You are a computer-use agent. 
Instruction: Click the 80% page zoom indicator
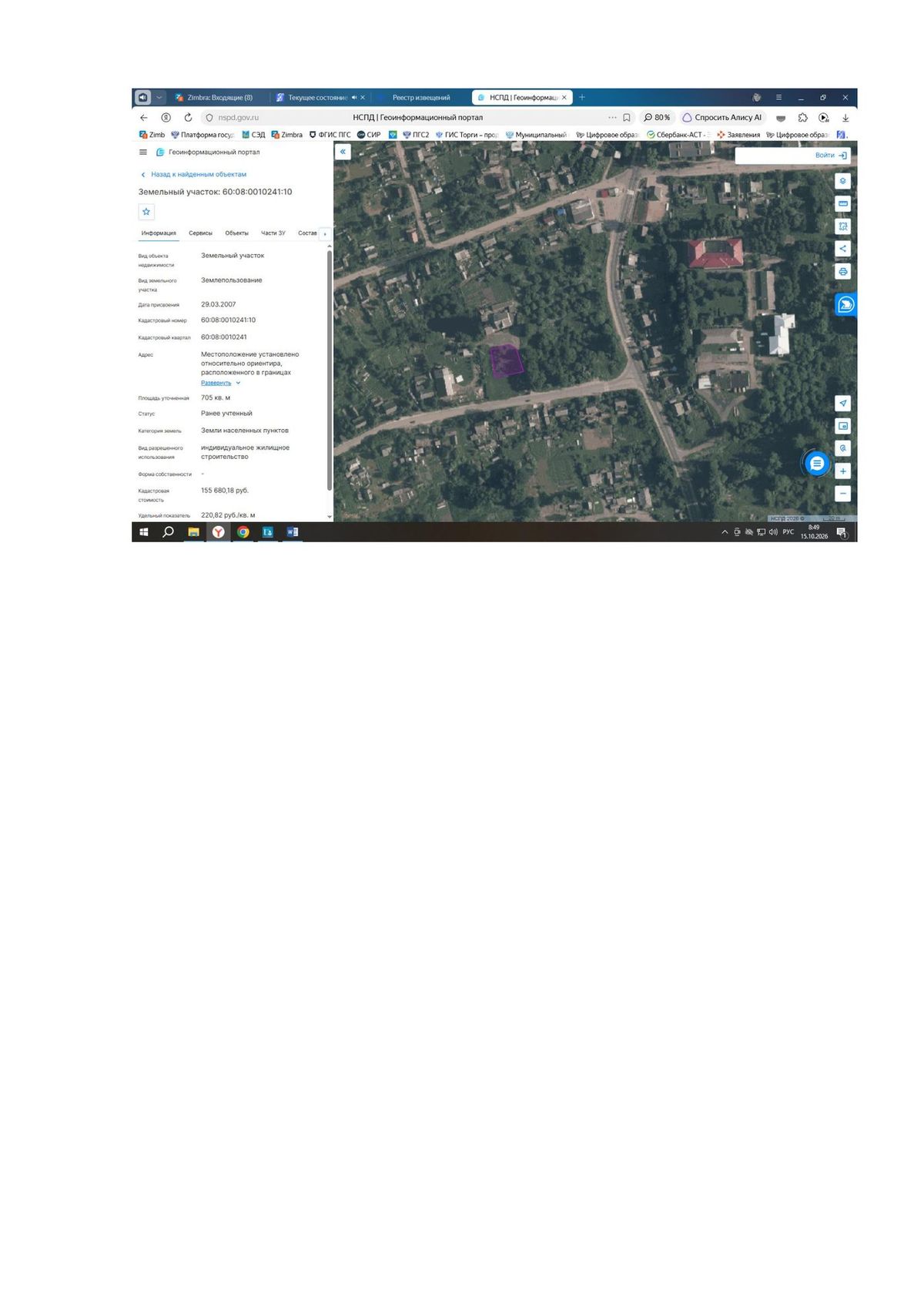pos(657,118)
